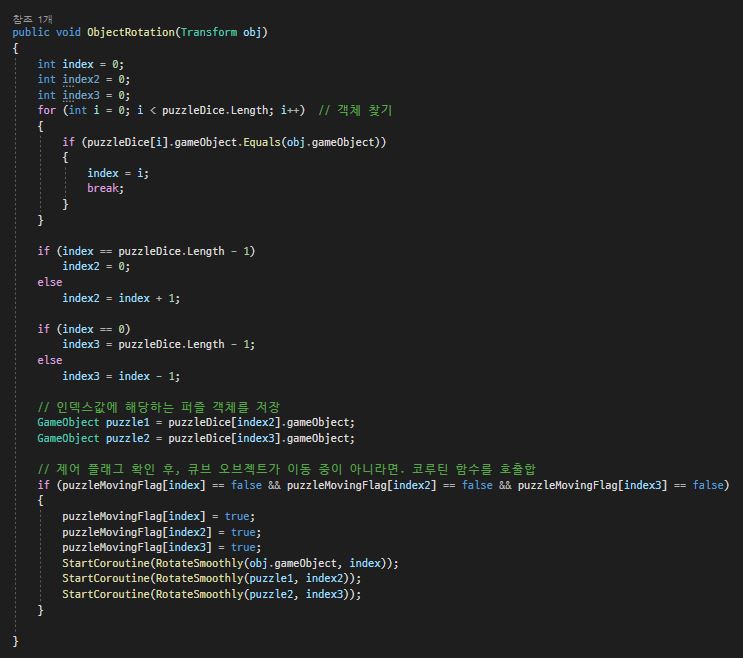
Task: Place cursor on 'puzzleMovingFlag[index2] = true;' line
Action: click(162, 532)
